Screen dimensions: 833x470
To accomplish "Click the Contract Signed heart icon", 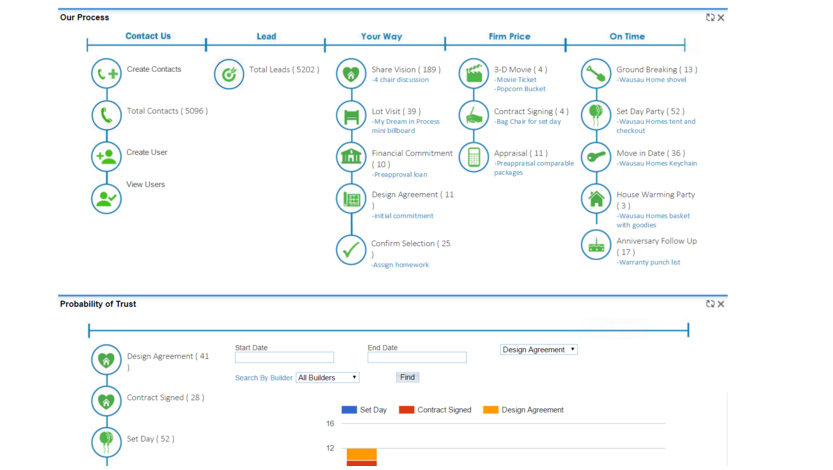I will click(x=106, y=401).
